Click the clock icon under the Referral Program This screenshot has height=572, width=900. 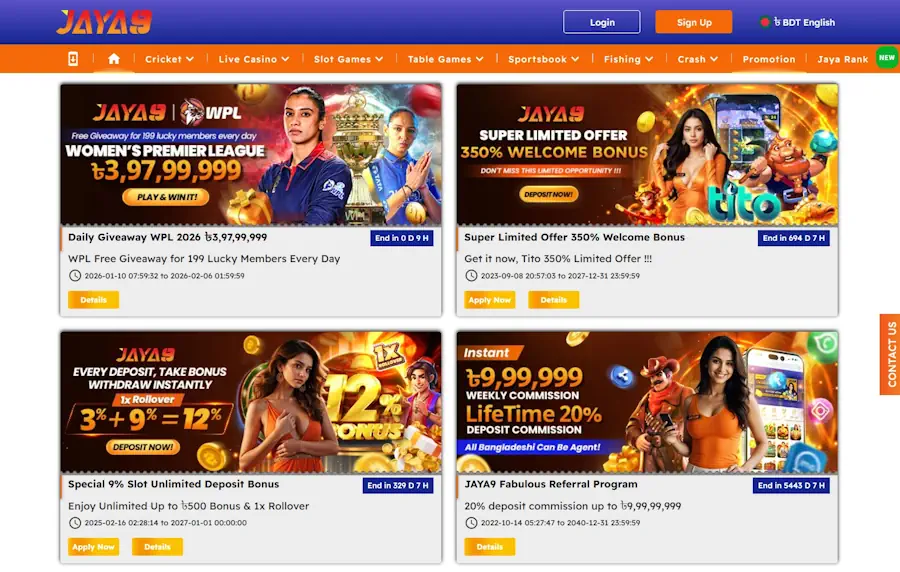point(471,523)
